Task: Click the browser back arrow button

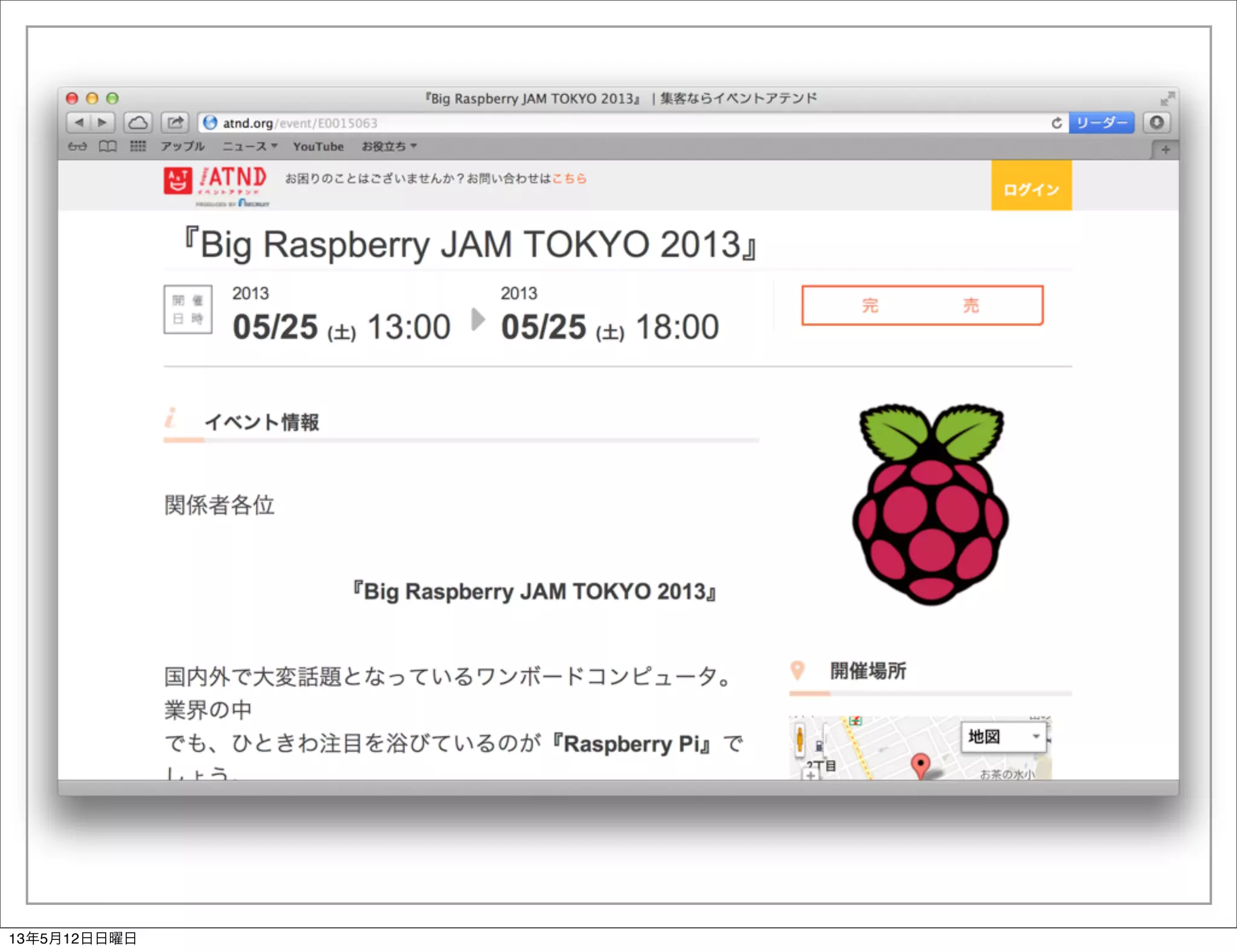Action: [79, 123]
